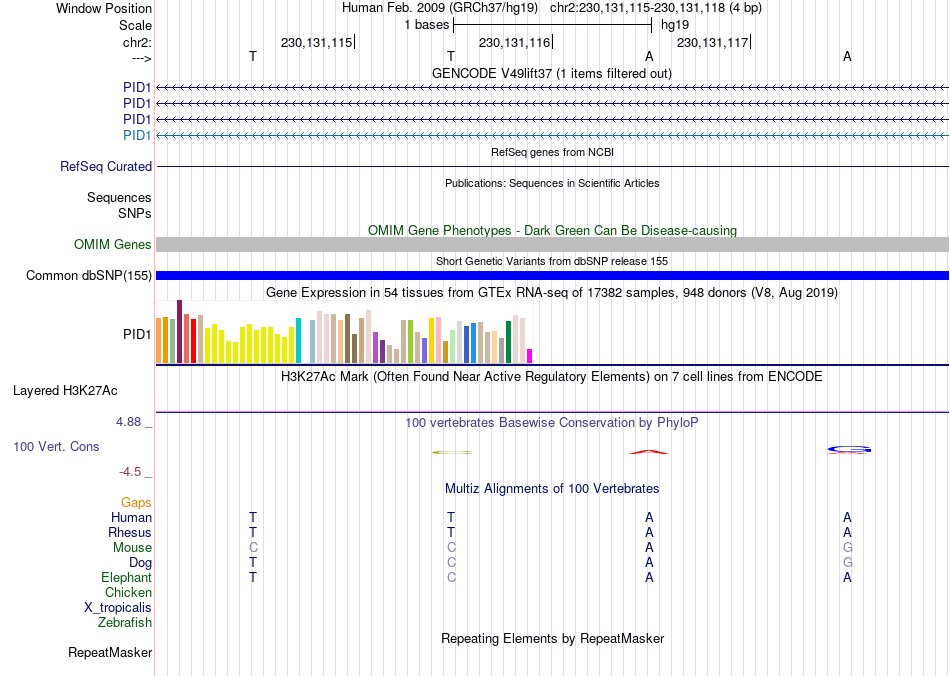Click the Scale label

tap(135, 25)
